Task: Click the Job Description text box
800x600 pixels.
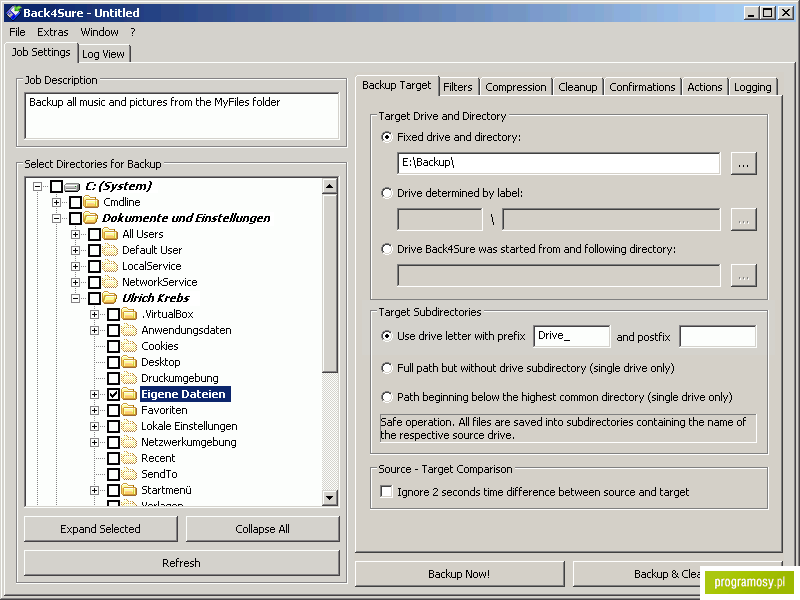Action: click(x=182, y=116)
